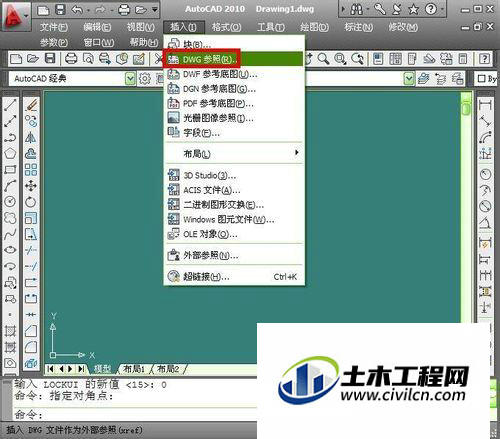Choose OLE 对象(O) menu entry
This screenshot has height=439, width=500.
[234, 234]
